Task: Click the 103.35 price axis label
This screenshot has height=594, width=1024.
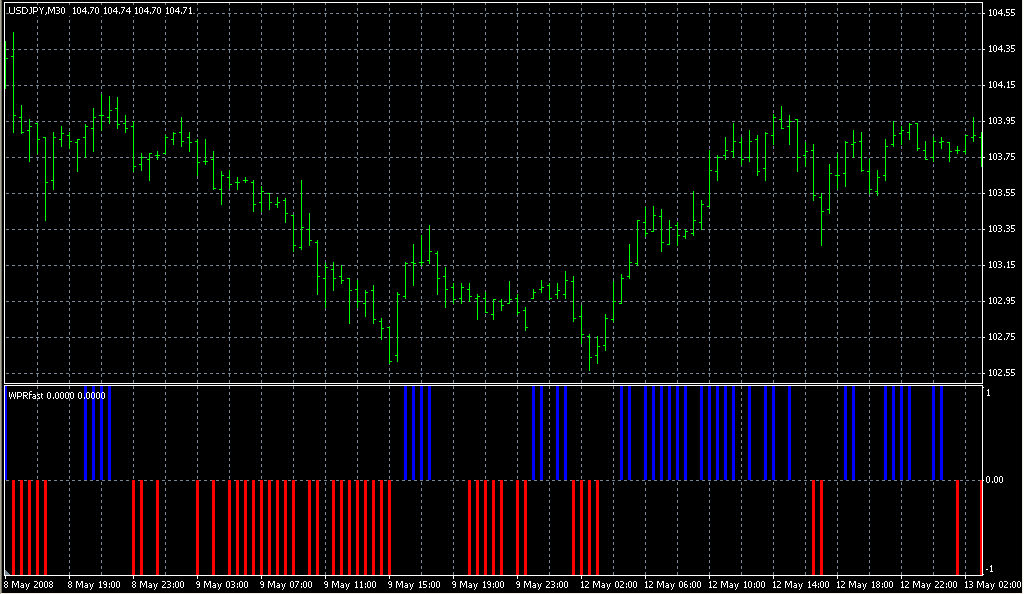Action: [1001, 229]
